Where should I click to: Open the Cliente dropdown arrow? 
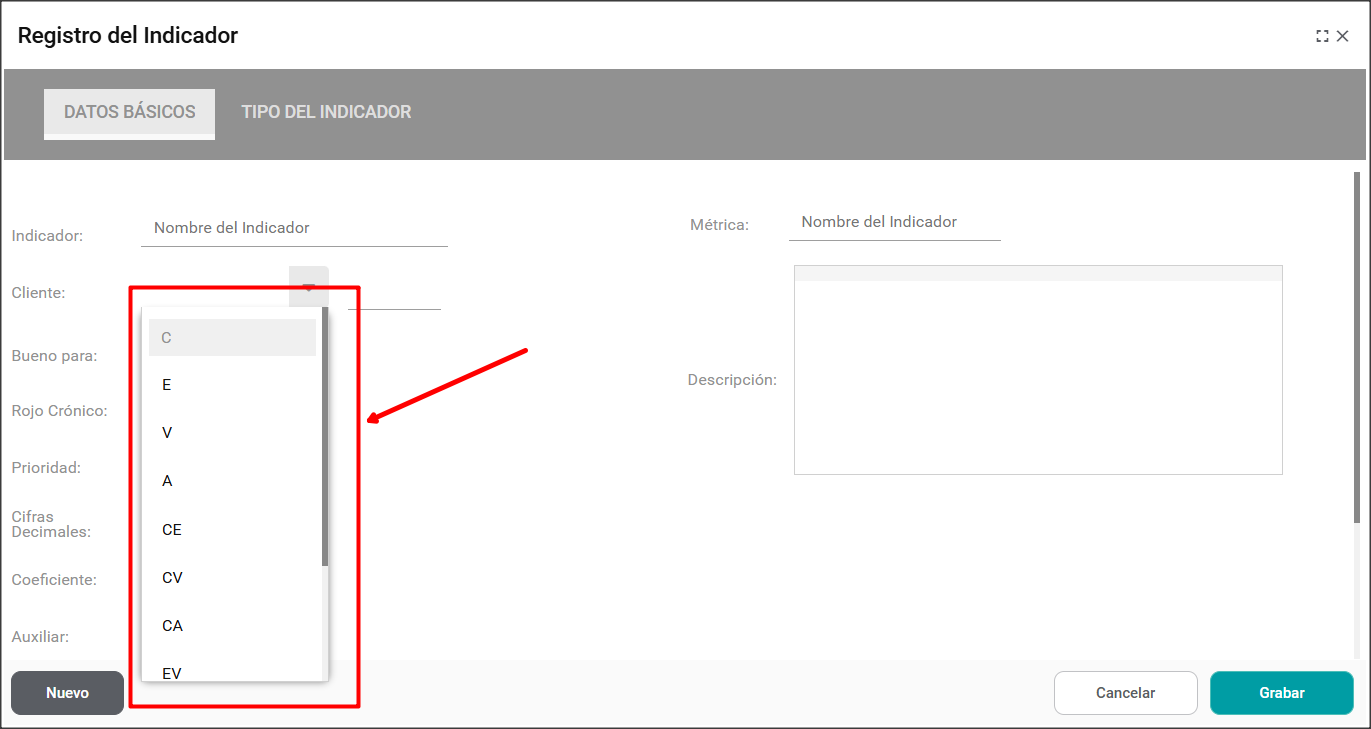(309, 286)
